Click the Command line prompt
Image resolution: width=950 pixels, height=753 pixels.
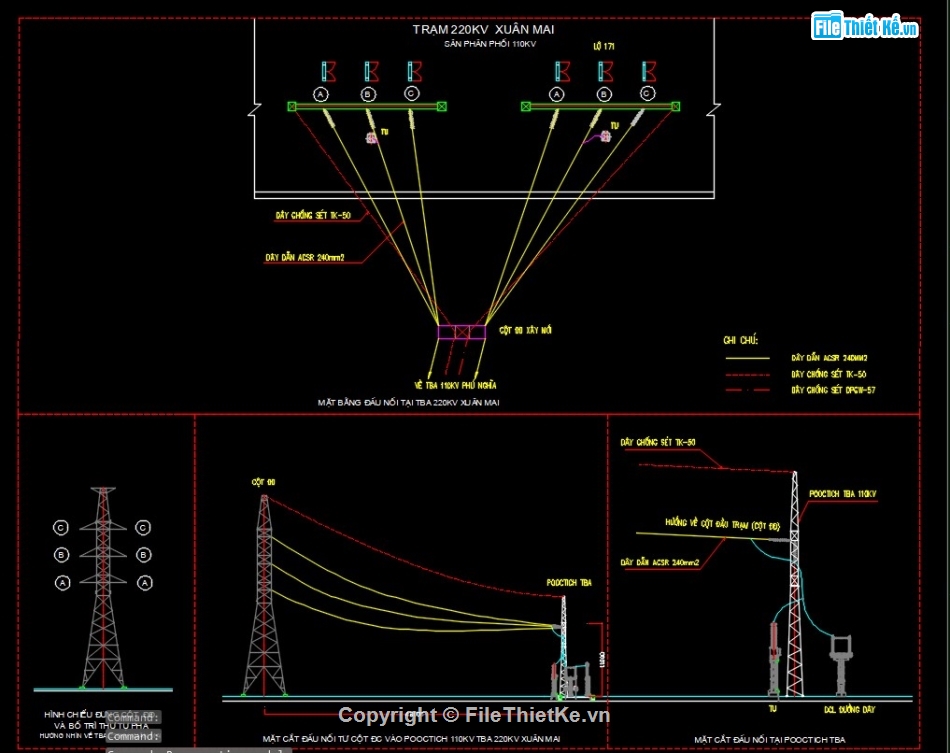point(132,736)
